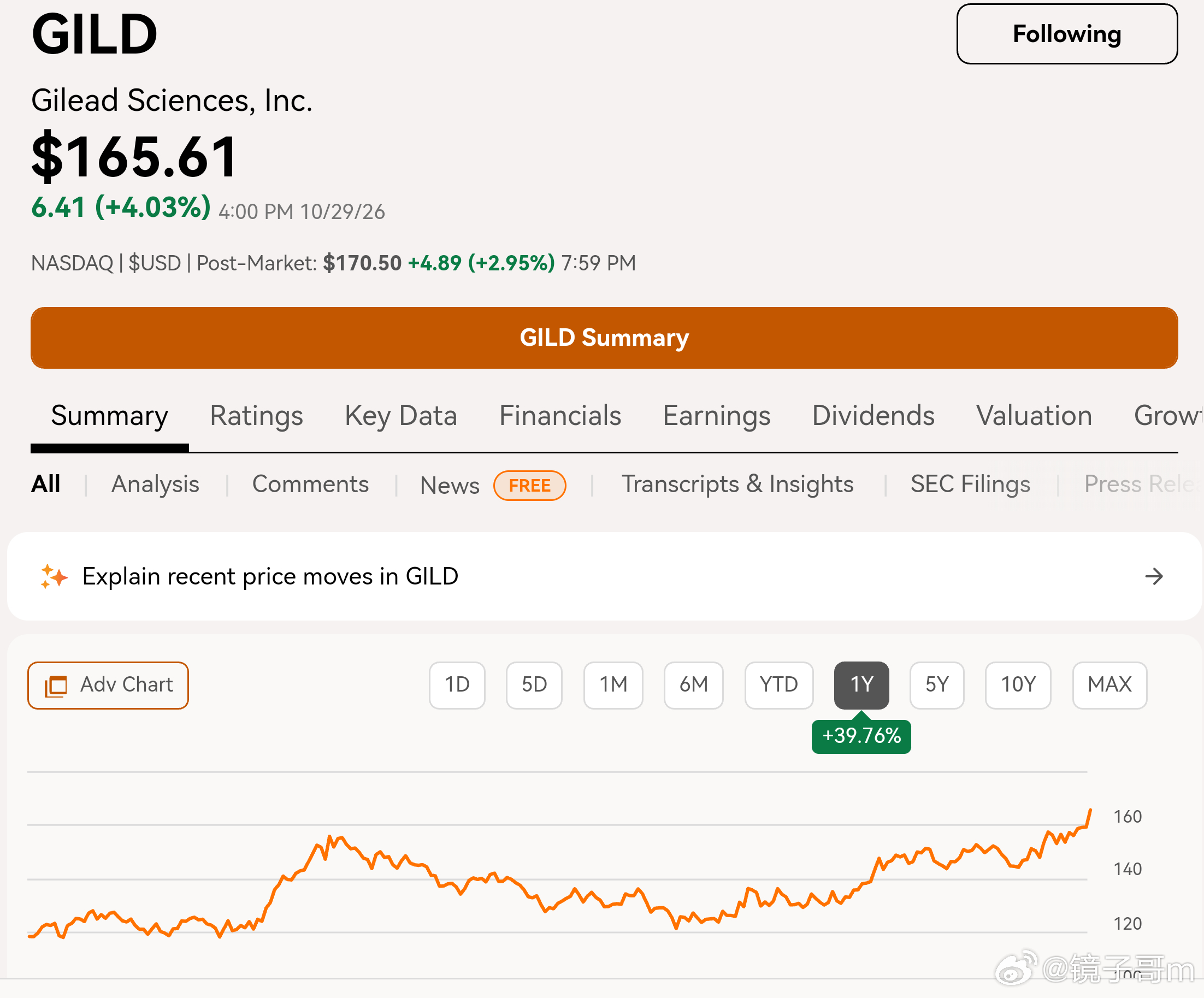The width and height of the screenshot is (1204, 998).
Task: Choose the 6M chart period
Action: coord(693,685)
